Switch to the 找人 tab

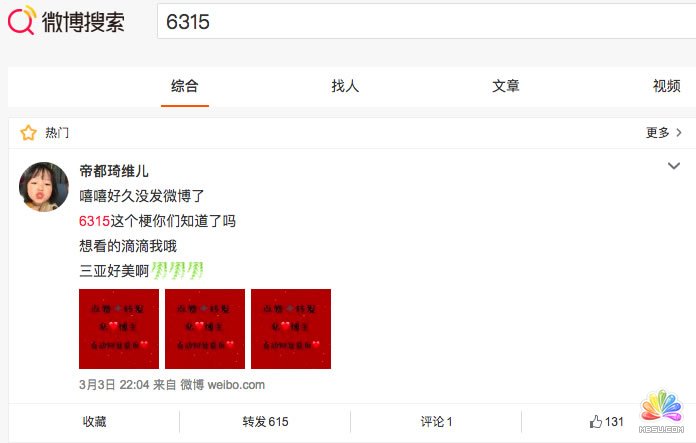[x=345, y=86]
